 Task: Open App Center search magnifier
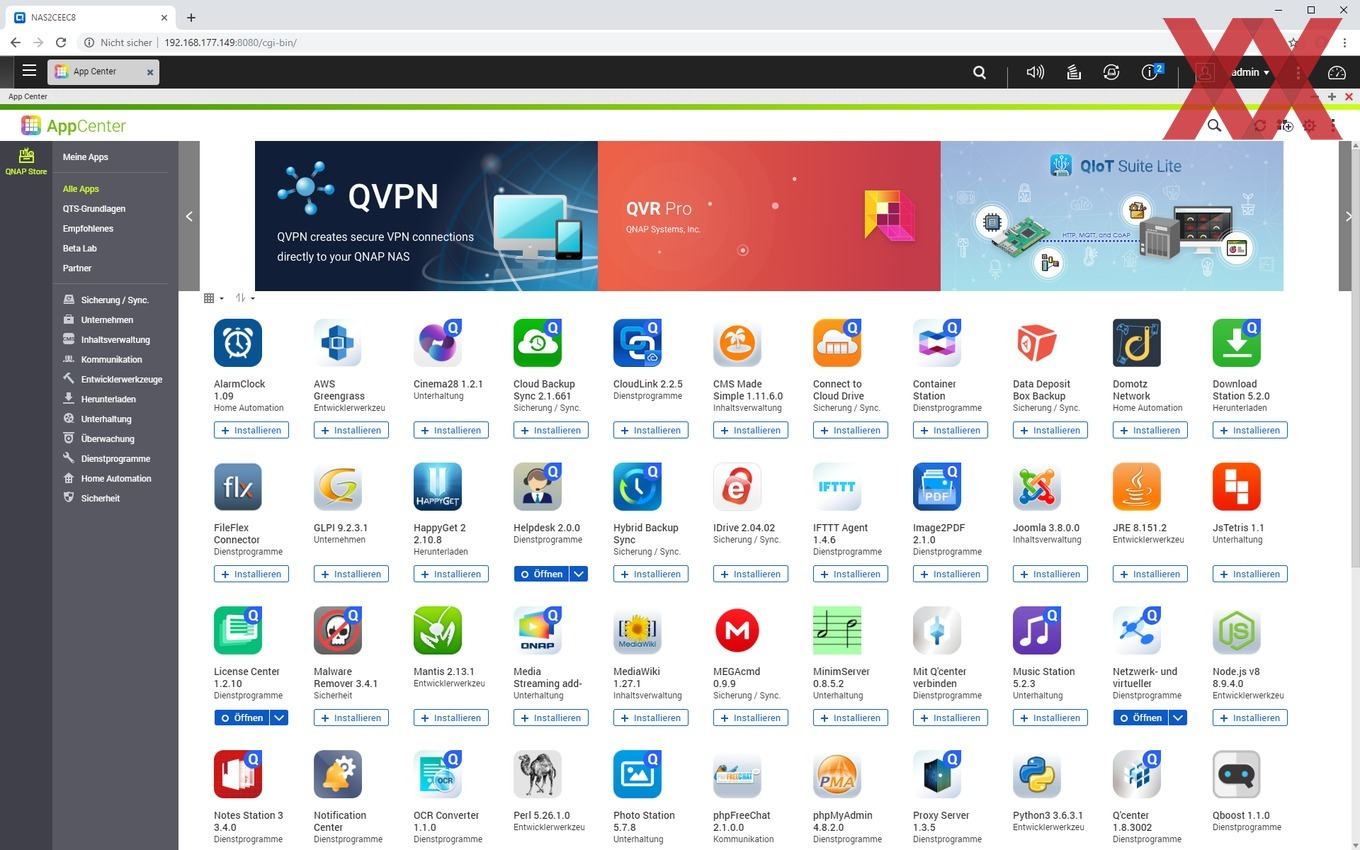click(1214, 126)
